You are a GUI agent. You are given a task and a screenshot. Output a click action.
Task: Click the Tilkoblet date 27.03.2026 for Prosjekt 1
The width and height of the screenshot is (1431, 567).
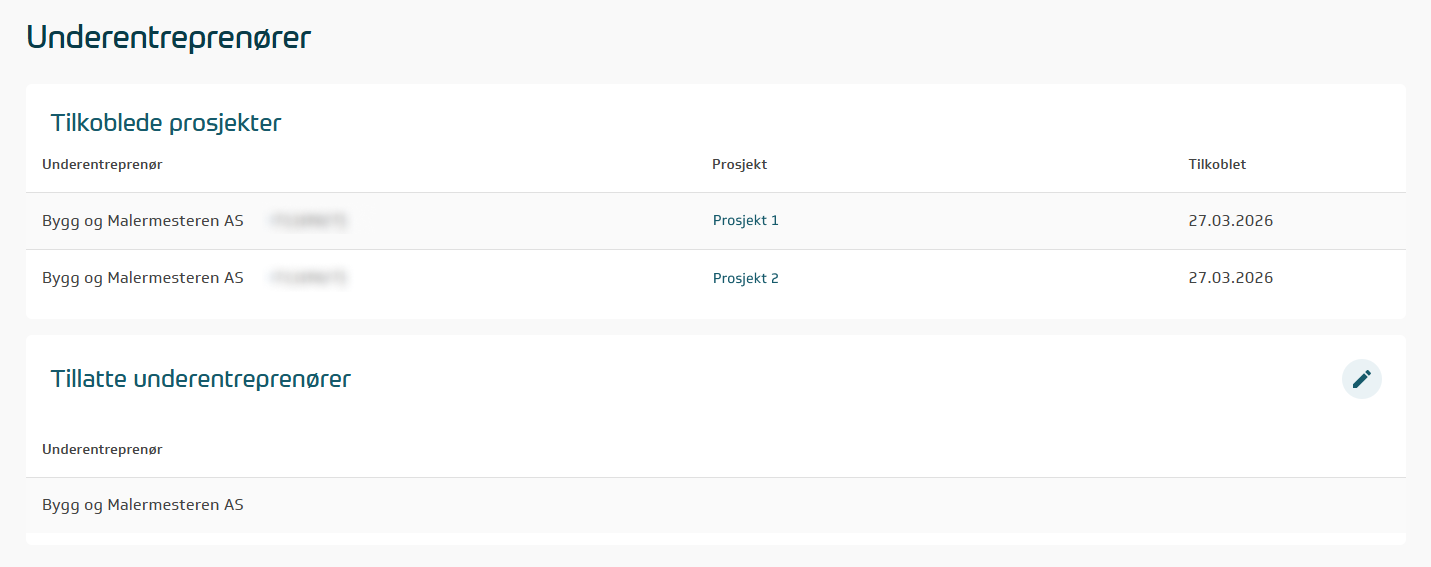(x=1230, y=221)
